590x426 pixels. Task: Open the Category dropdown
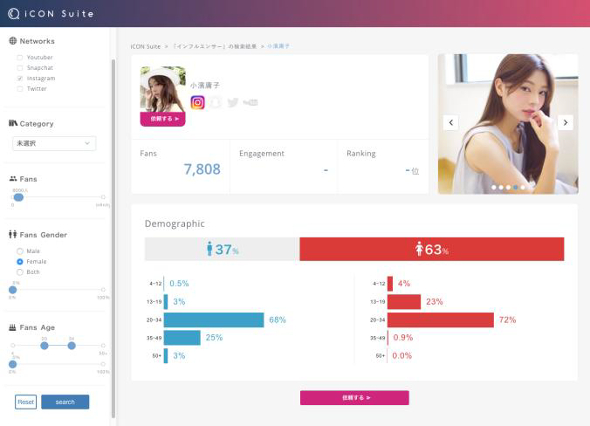[54, 143]
